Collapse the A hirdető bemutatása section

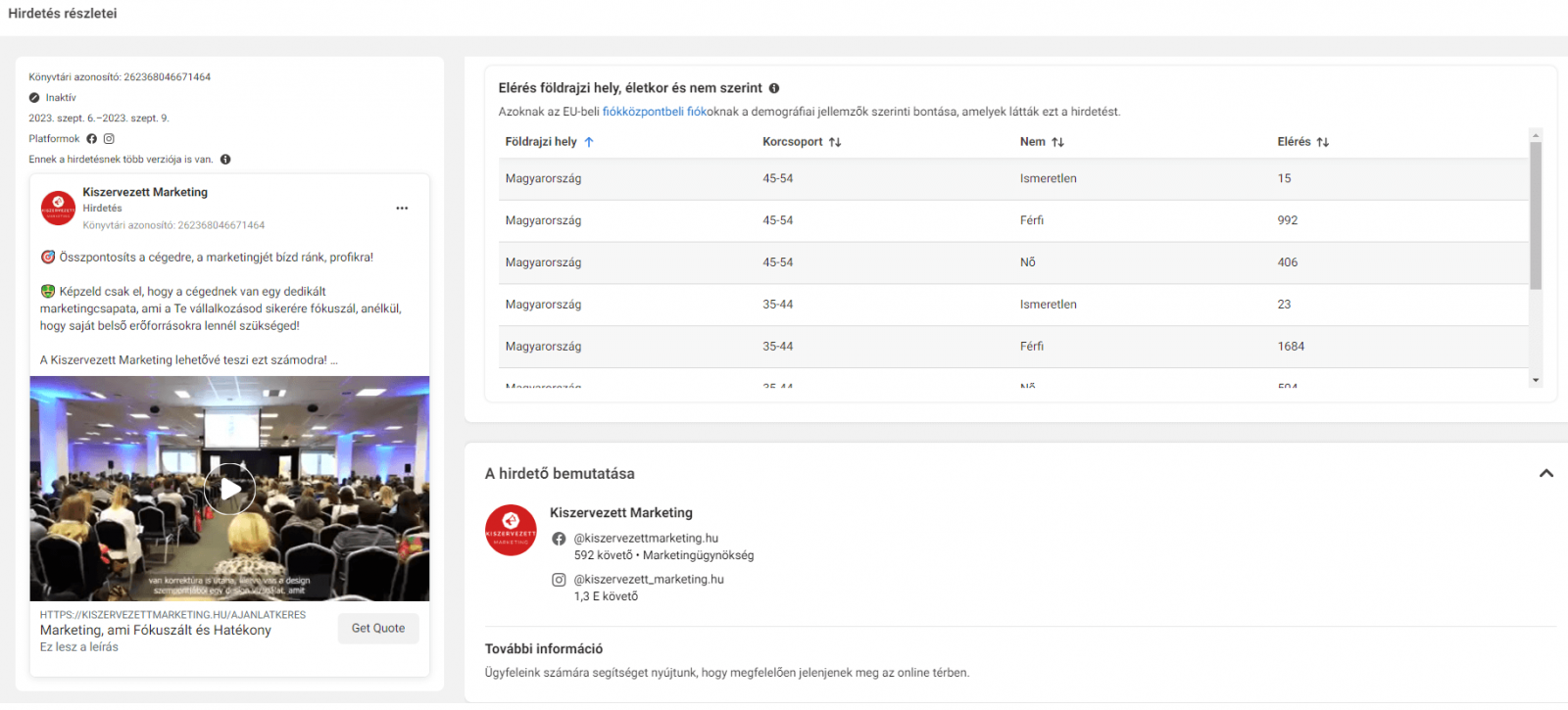pyautogui.click(x=1545, y=474)
